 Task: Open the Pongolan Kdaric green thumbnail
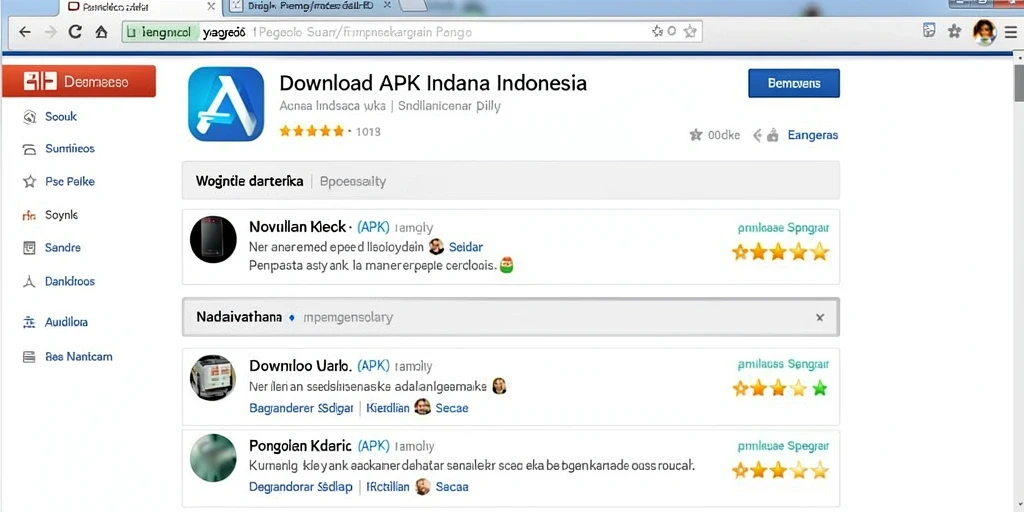[x=213, y=458]
